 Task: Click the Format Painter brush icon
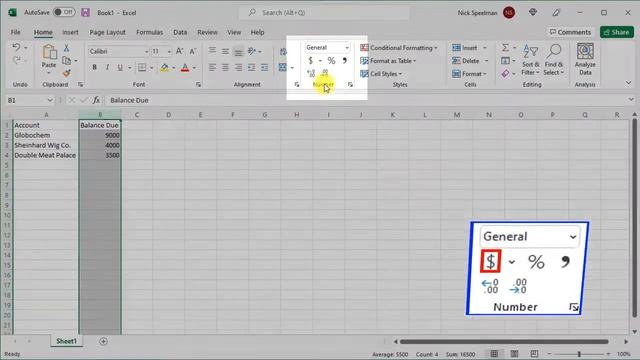pyautogui.click(x=66, y=73)
